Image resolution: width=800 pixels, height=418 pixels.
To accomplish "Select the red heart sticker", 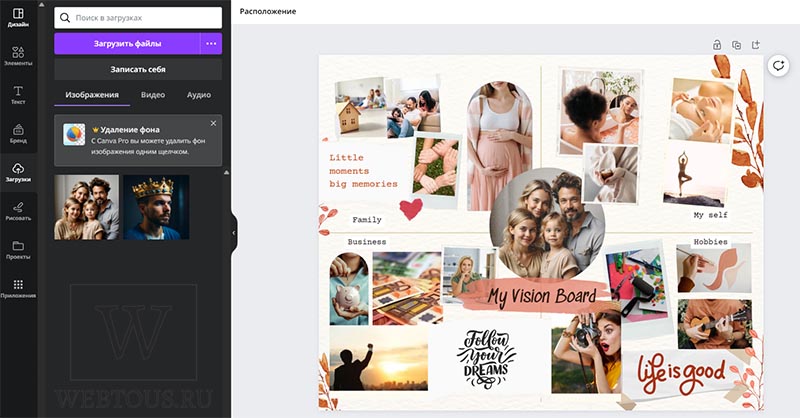I will [411, 208].
